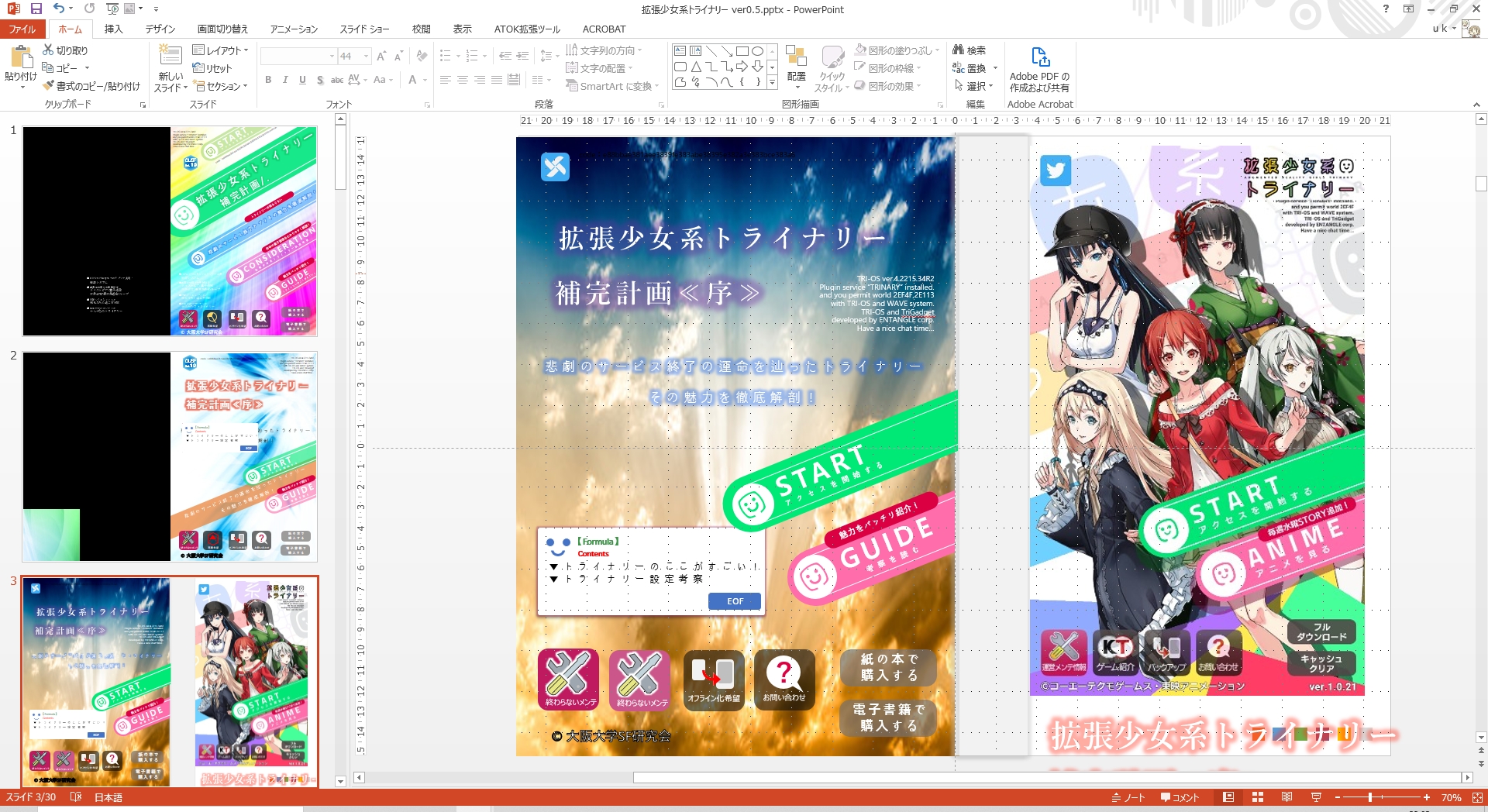Image resolution: width=1488 pixels, height=812 pixels.
Task: Pick the straight line shape
Action: click(x=711, y=51)
